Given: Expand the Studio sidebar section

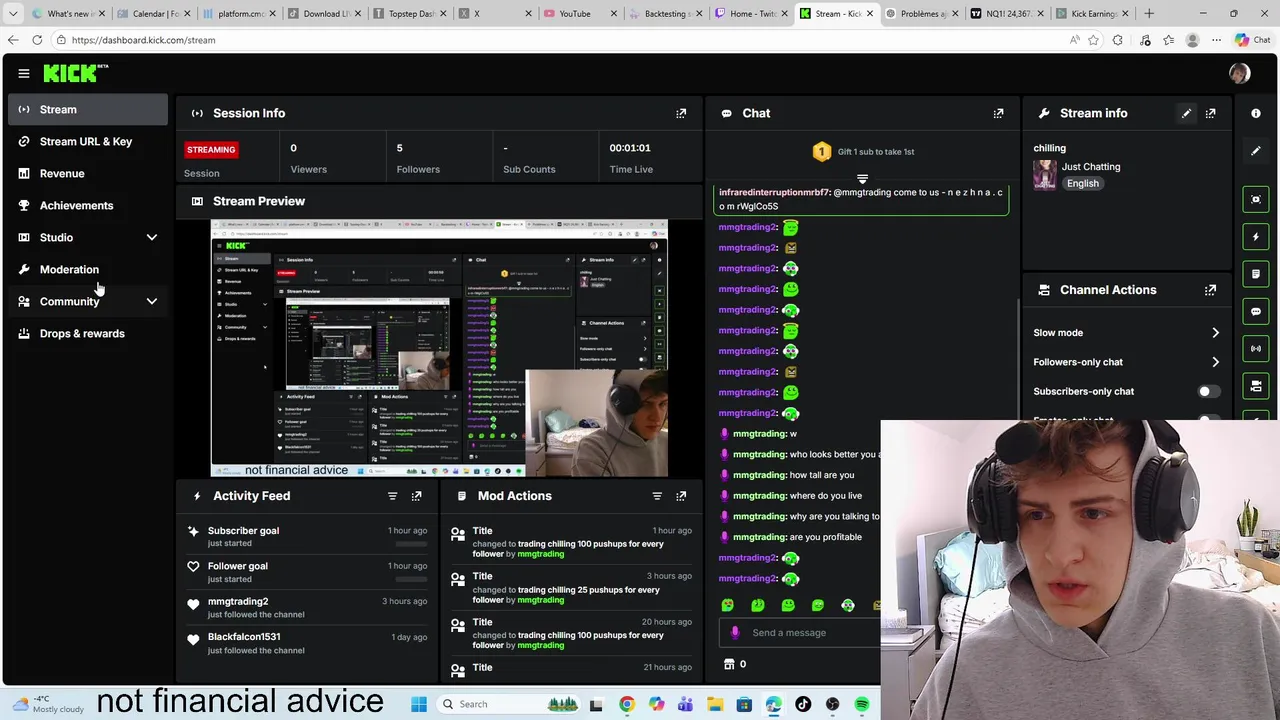Looking at the screenshot, I should point(152,237).
